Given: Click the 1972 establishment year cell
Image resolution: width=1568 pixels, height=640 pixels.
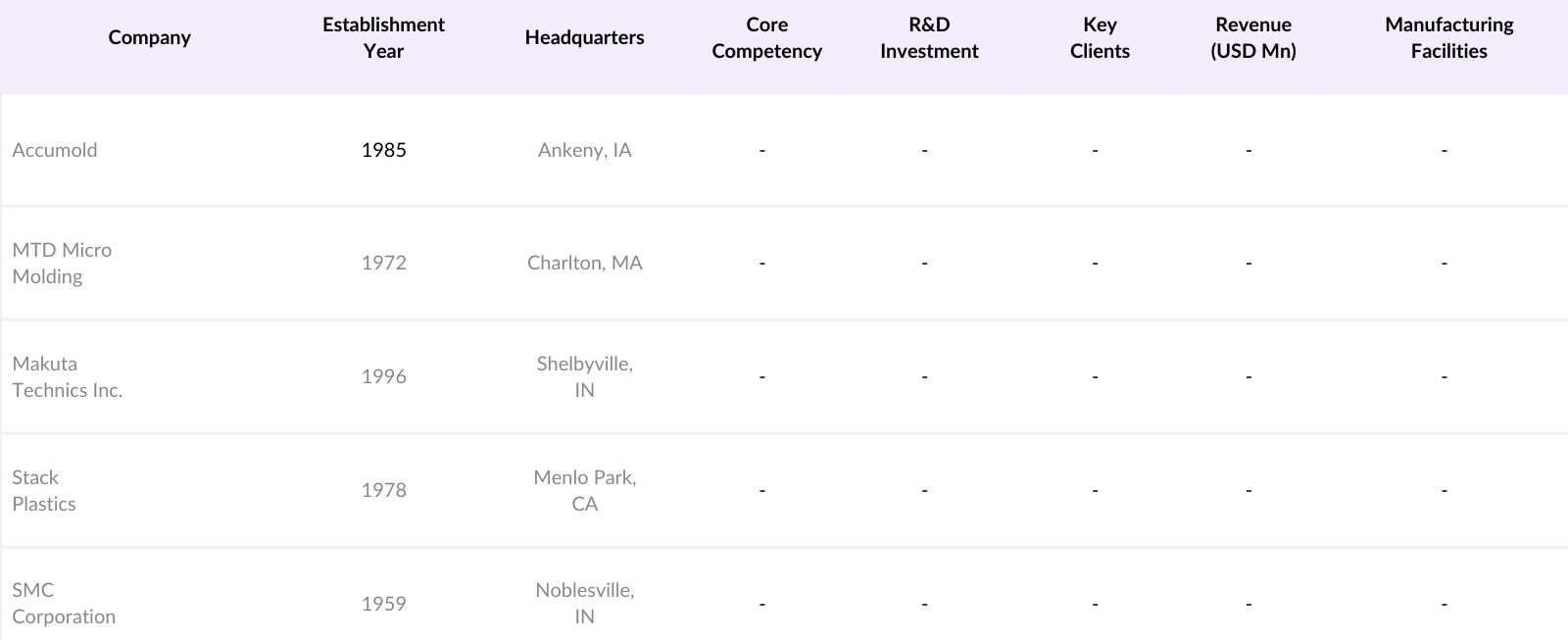Looking at the screenshot, I should coord(383,263).
